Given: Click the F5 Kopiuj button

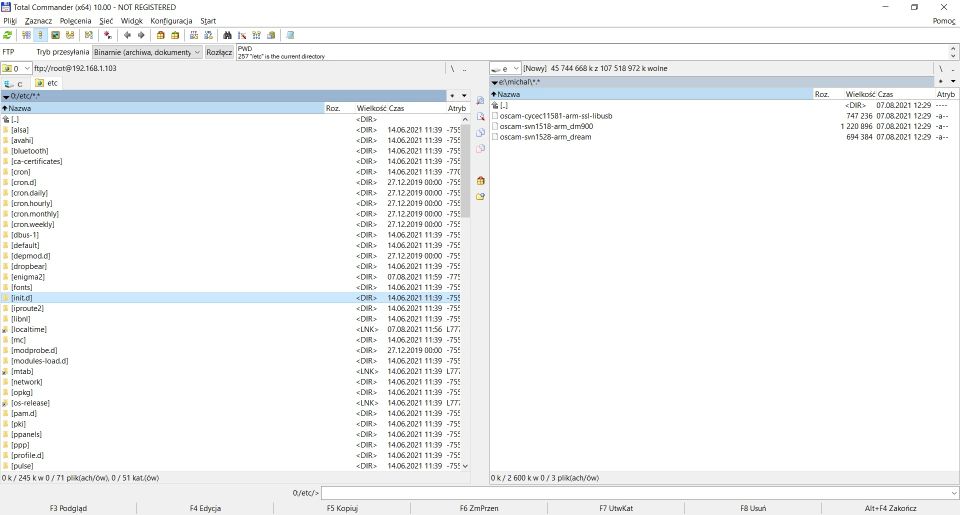Looking at the screenshot, I should (x=342, y=508).
